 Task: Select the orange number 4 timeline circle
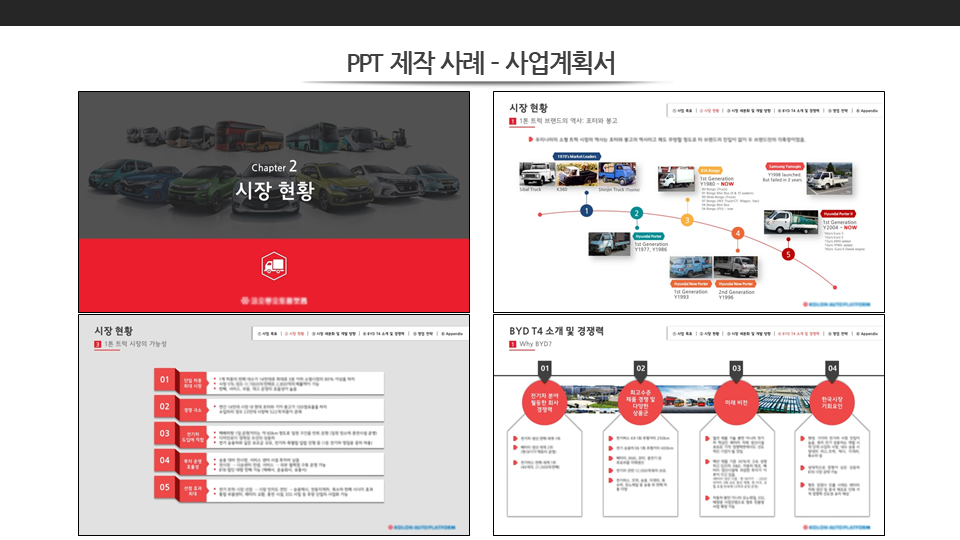[738, 233]
